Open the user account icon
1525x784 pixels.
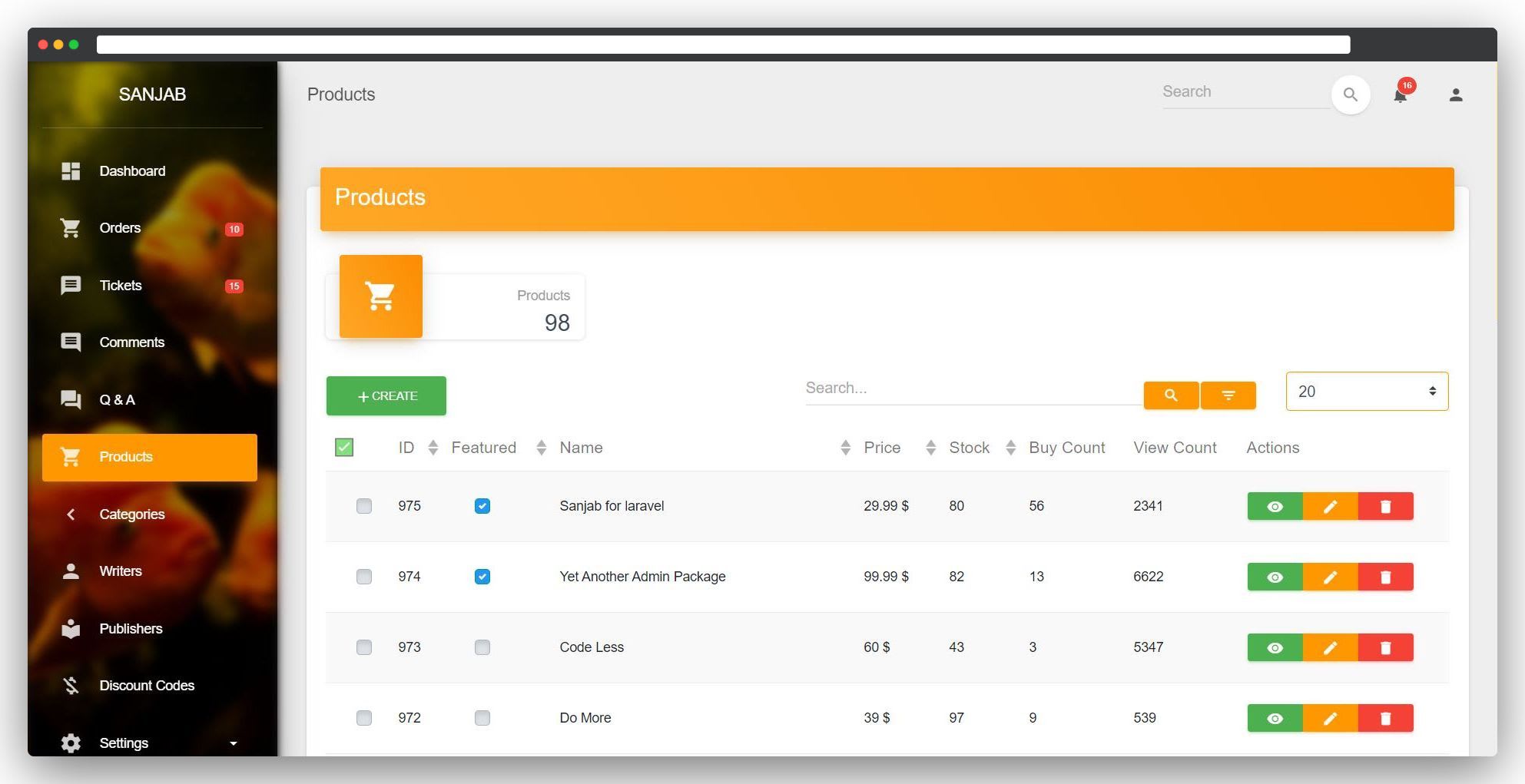point(1455,95)
